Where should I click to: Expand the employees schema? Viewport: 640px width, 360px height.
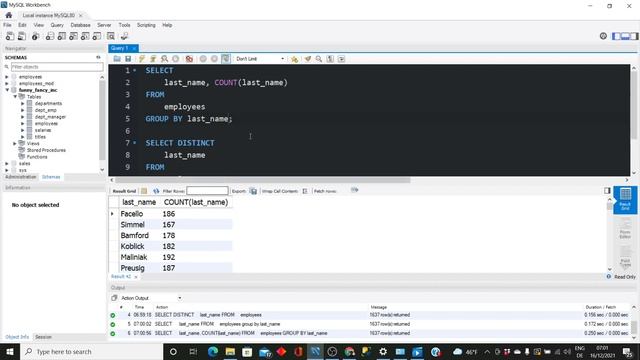[7, 77]
